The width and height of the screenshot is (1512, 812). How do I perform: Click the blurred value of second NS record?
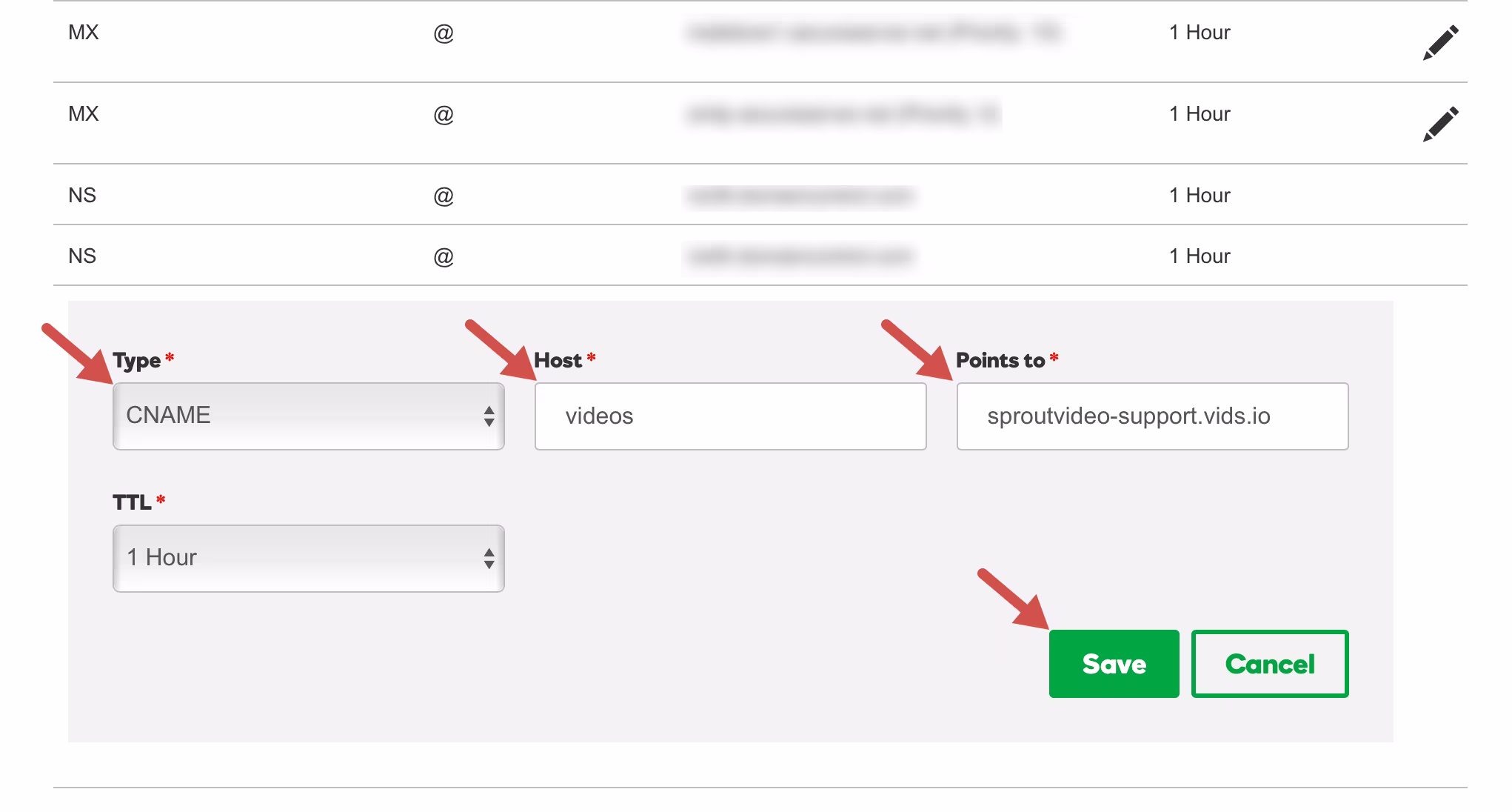800,256
